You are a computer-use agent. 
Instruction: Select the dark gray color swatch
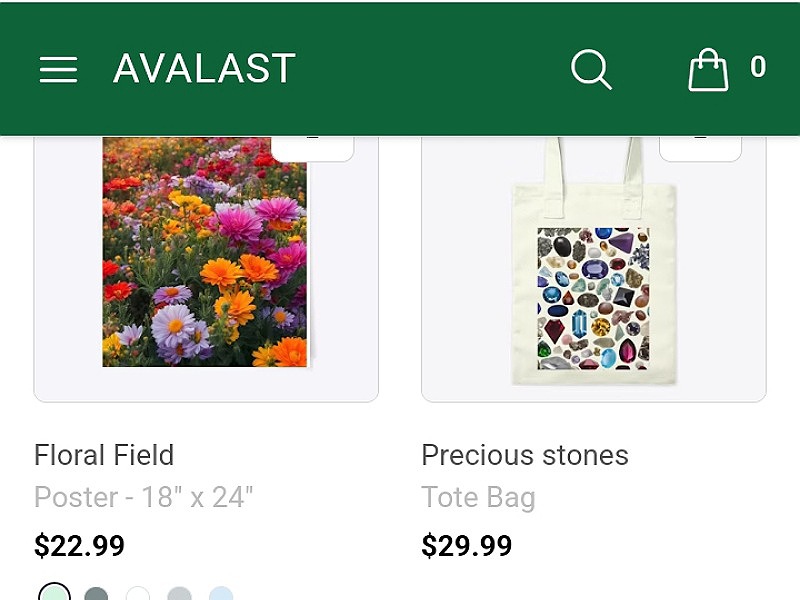(x=96, y=594)
